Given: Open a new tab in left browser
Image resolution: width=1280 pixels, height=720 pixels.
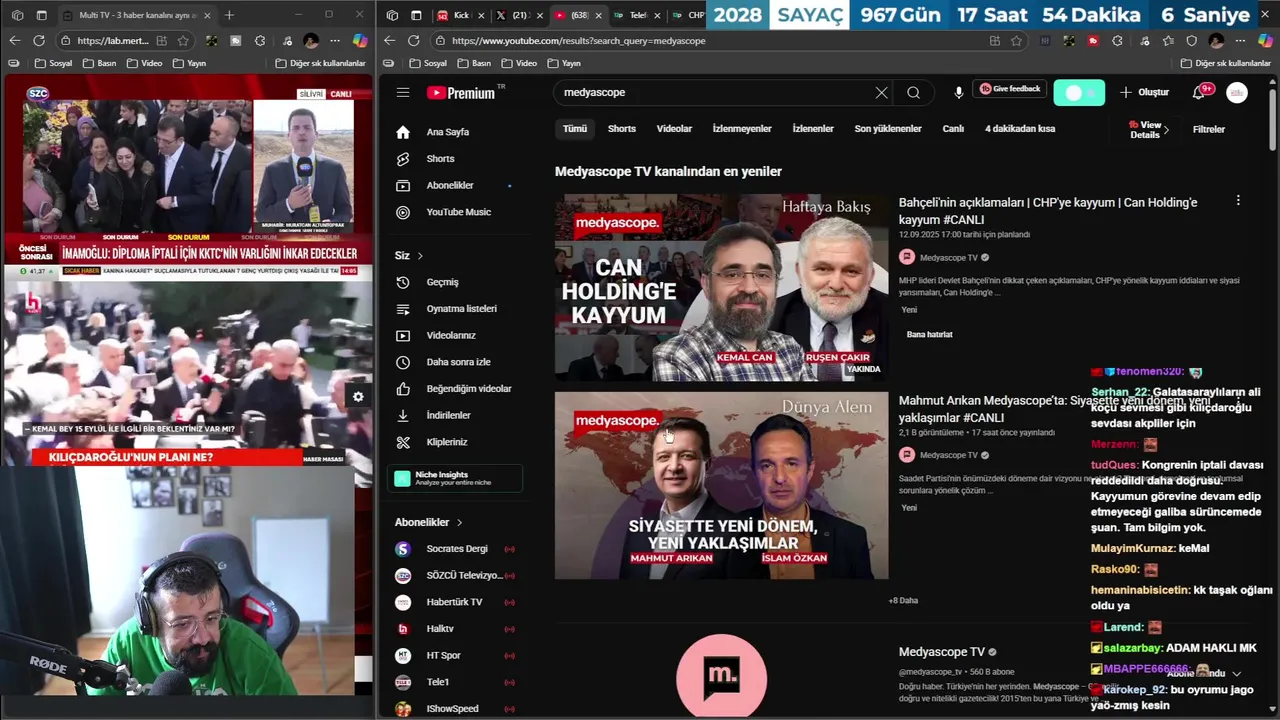Looking at the screenshot, I should 229,15.
